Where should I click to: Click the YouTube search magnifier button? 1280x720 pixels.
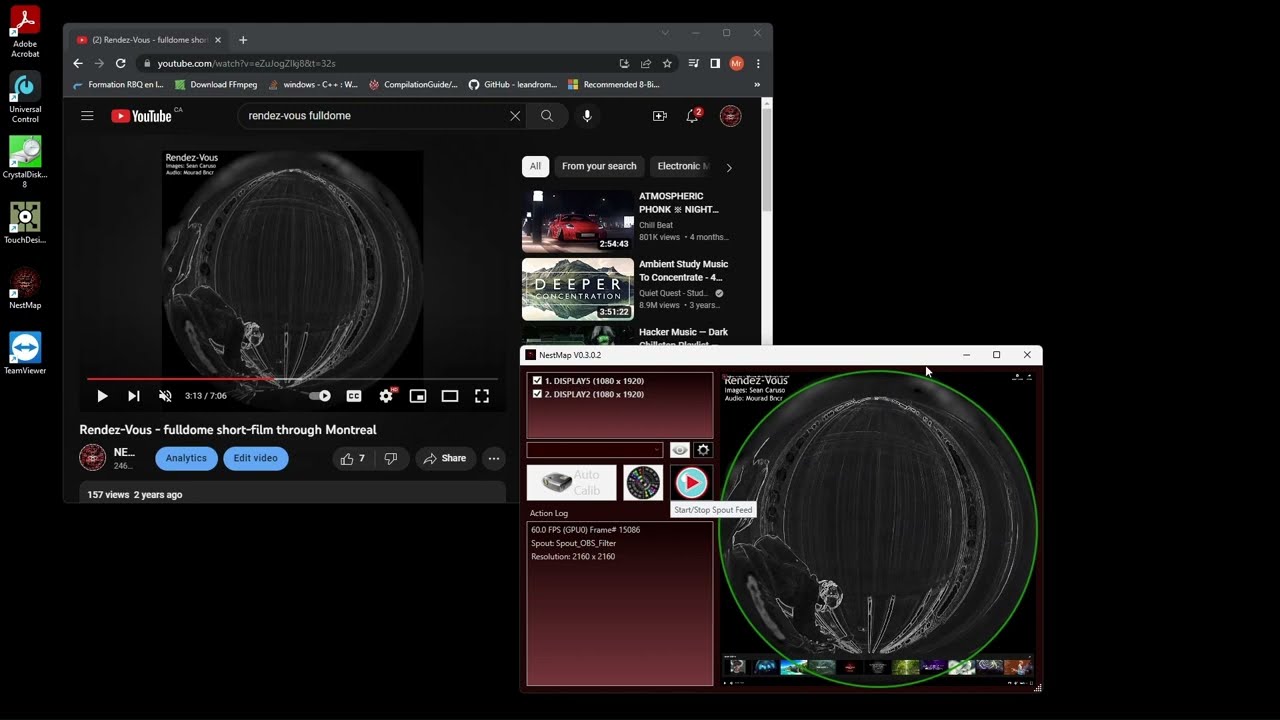547,116
